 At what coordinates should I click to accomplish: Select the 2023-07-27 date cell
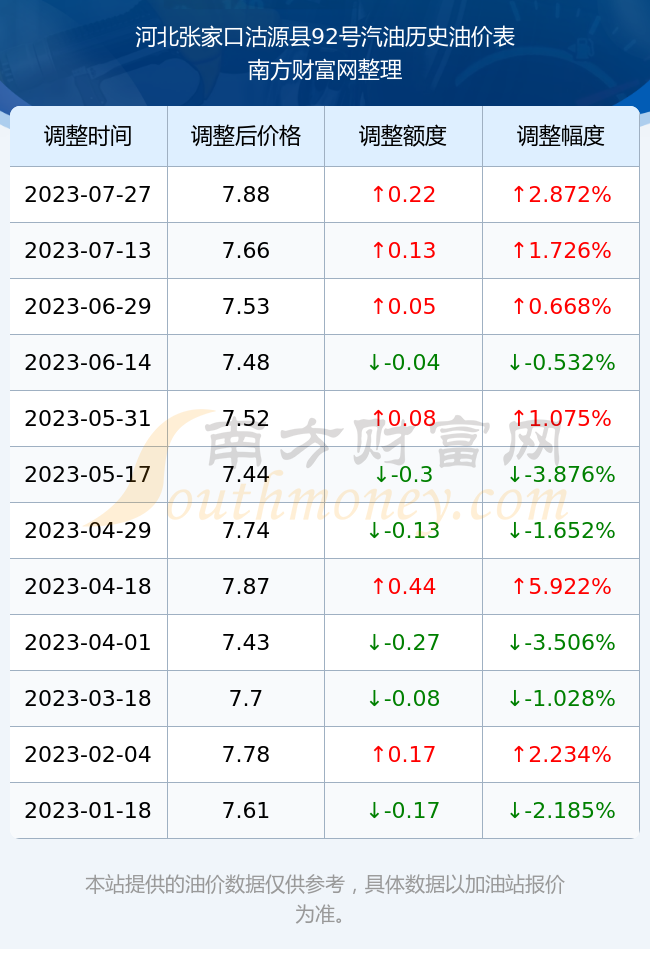coord(88,194)
